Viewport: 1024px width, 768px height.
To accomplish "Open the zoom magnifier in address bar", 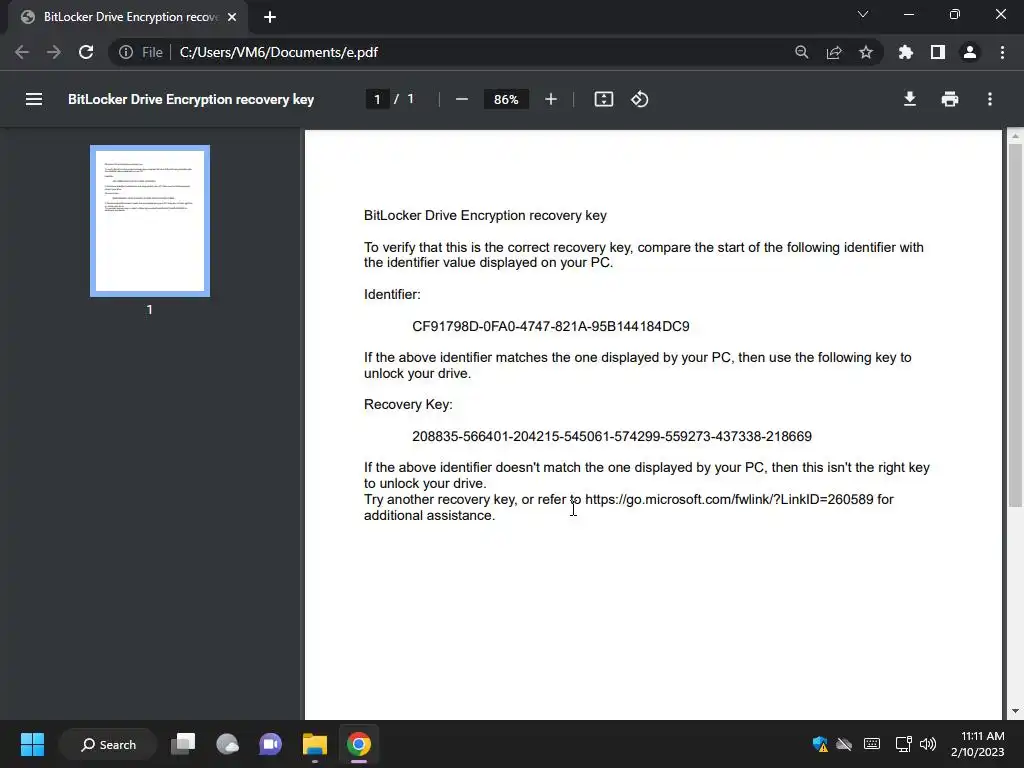I will (x=801, y=52).
